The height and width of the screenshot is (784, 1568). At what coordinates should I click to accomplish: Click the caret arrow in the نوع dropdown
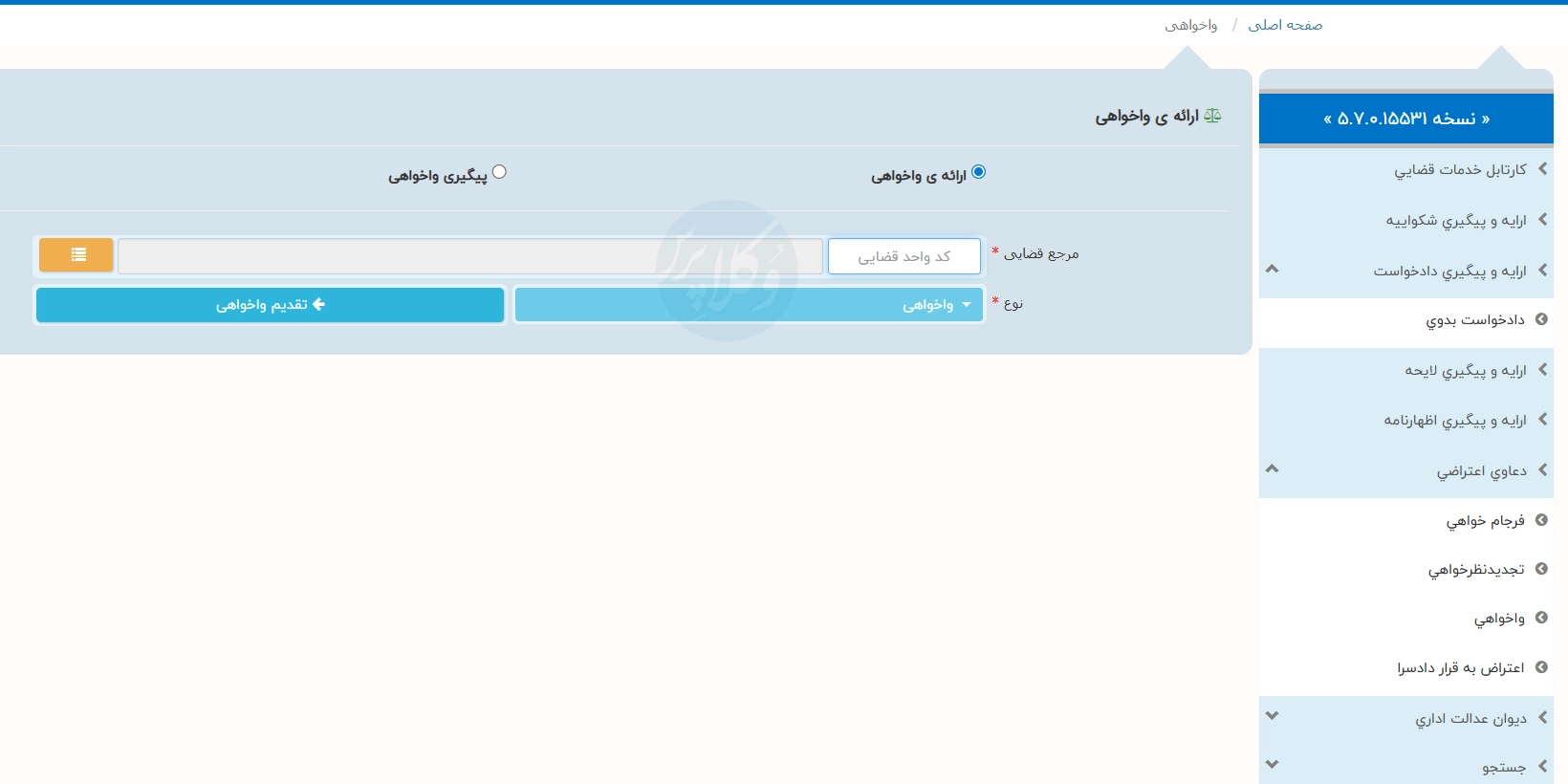tap(966, 305)
